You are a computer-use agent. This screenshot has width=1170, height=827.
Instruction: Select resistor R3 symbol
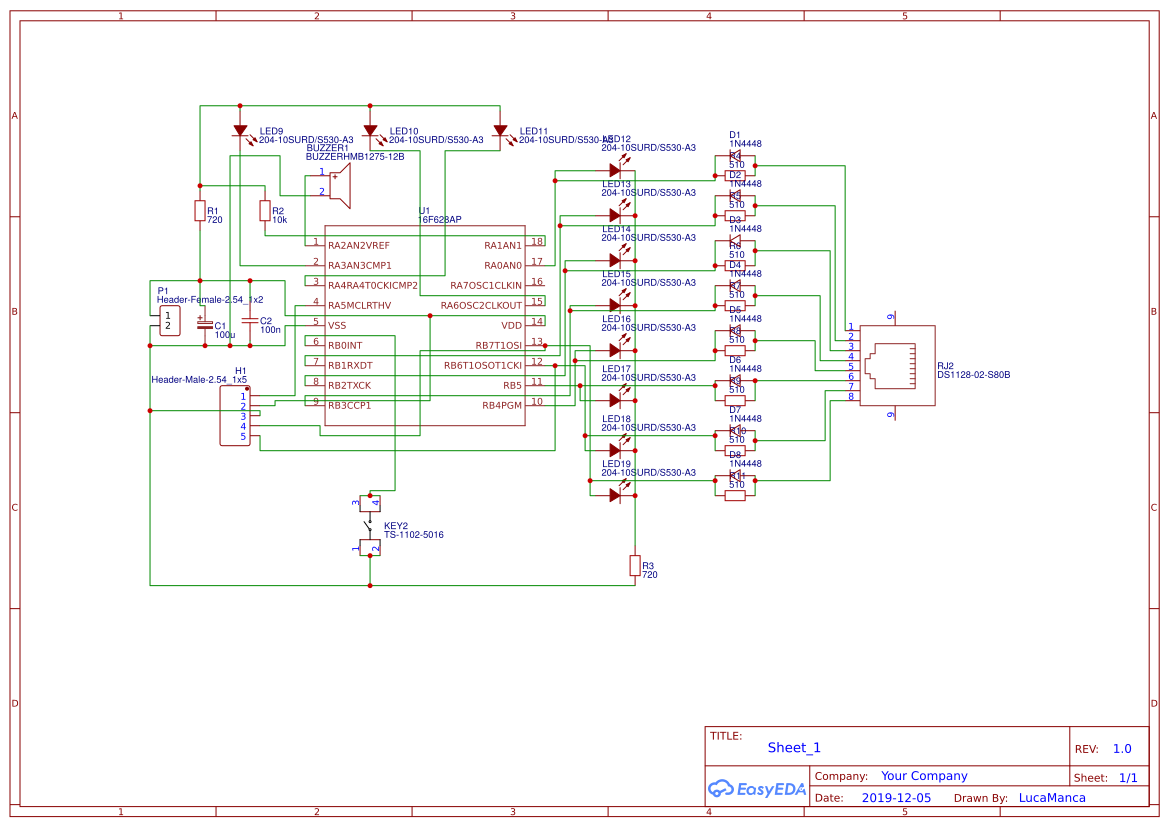click(635, 566)
